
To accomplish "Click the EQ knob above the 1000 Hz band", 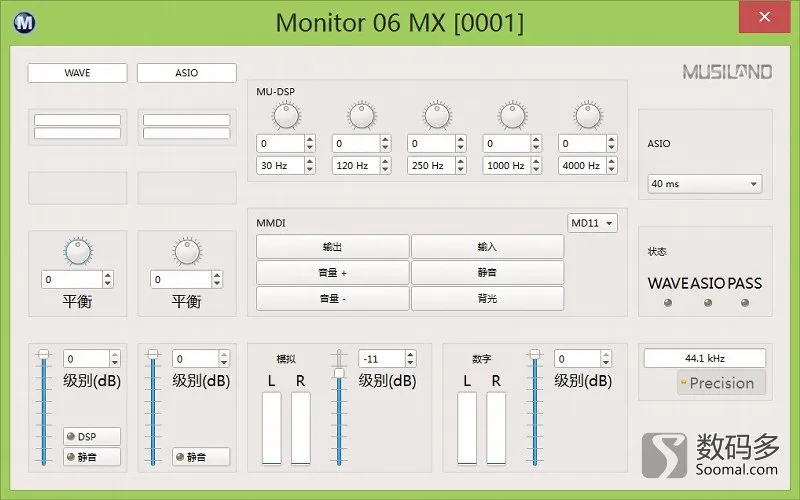I will click(x=512, y=115).
